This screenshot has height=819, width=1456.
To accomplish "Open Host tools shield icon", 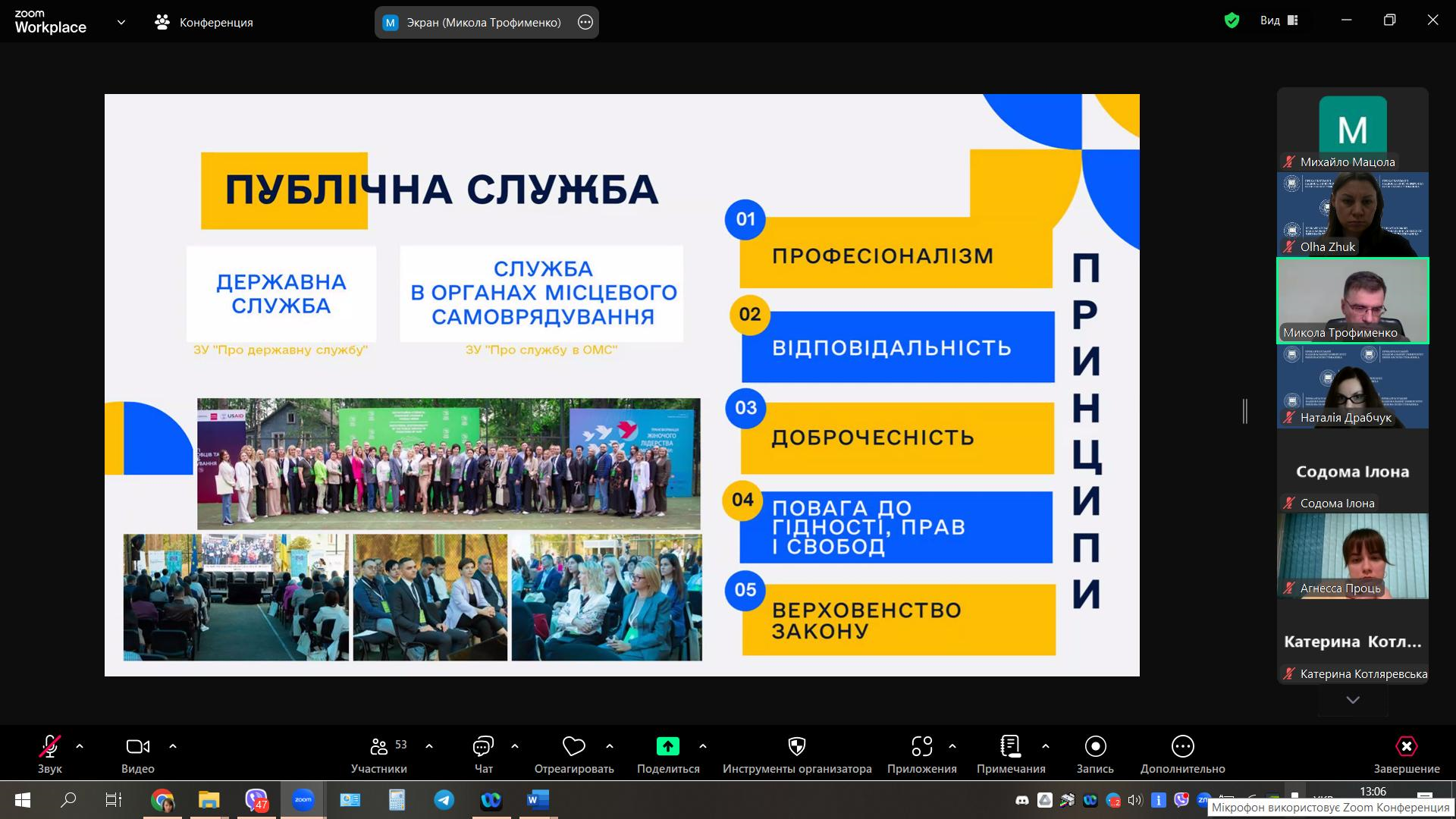I will [x=796, y=747].
